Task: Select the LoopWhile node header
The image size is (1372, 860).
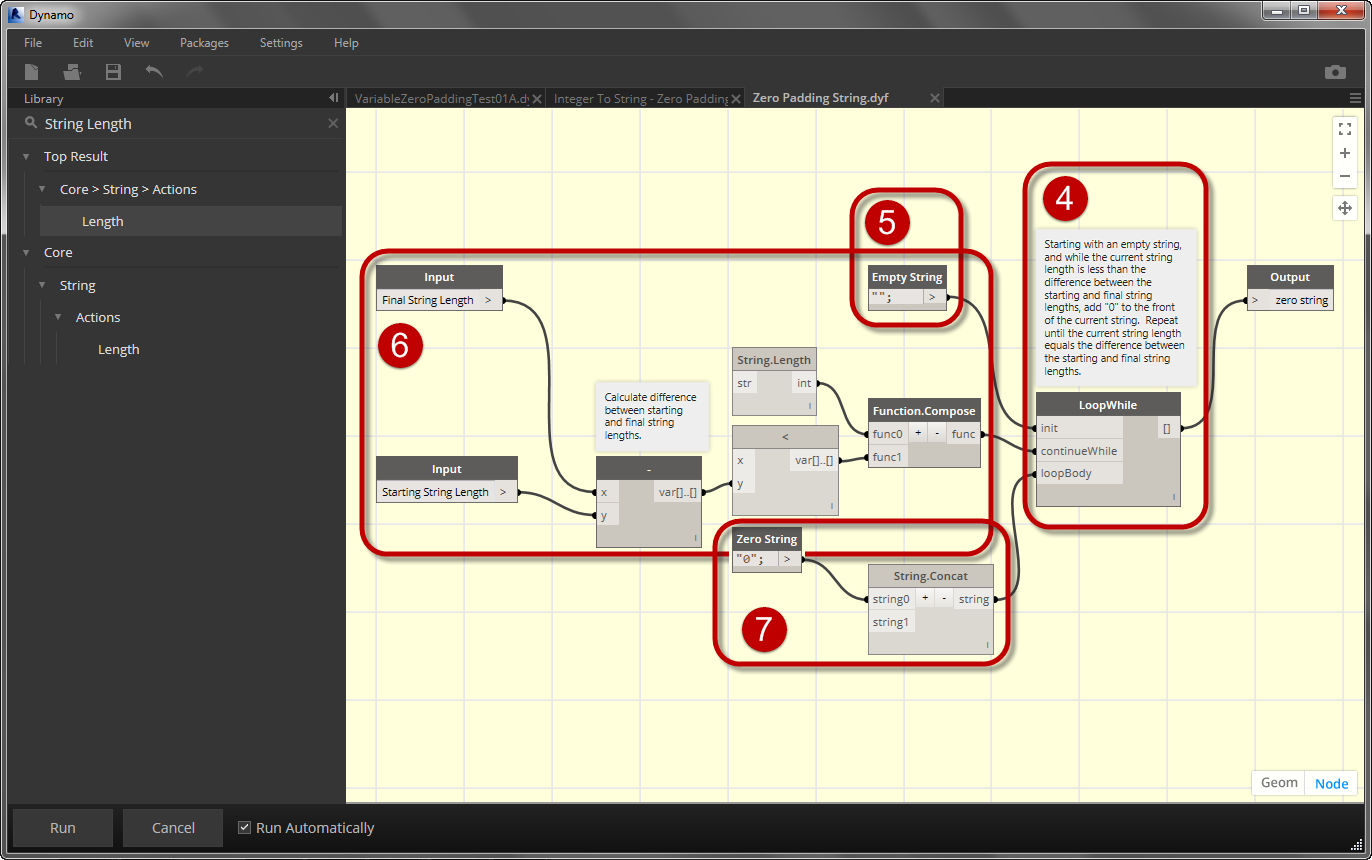Action: click(x=1108, y=405)
